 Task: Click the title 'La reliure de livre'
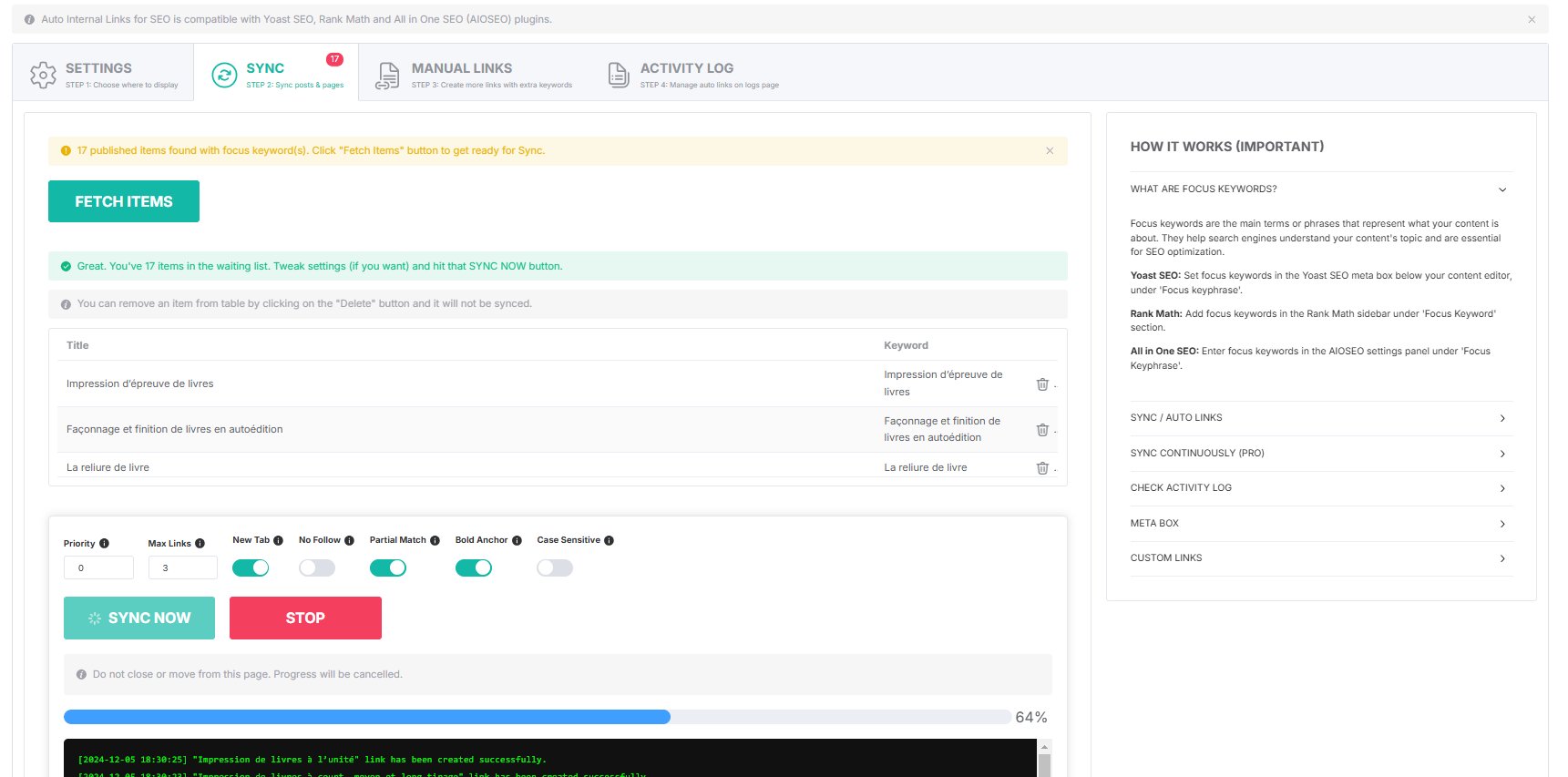click(108, 467)
